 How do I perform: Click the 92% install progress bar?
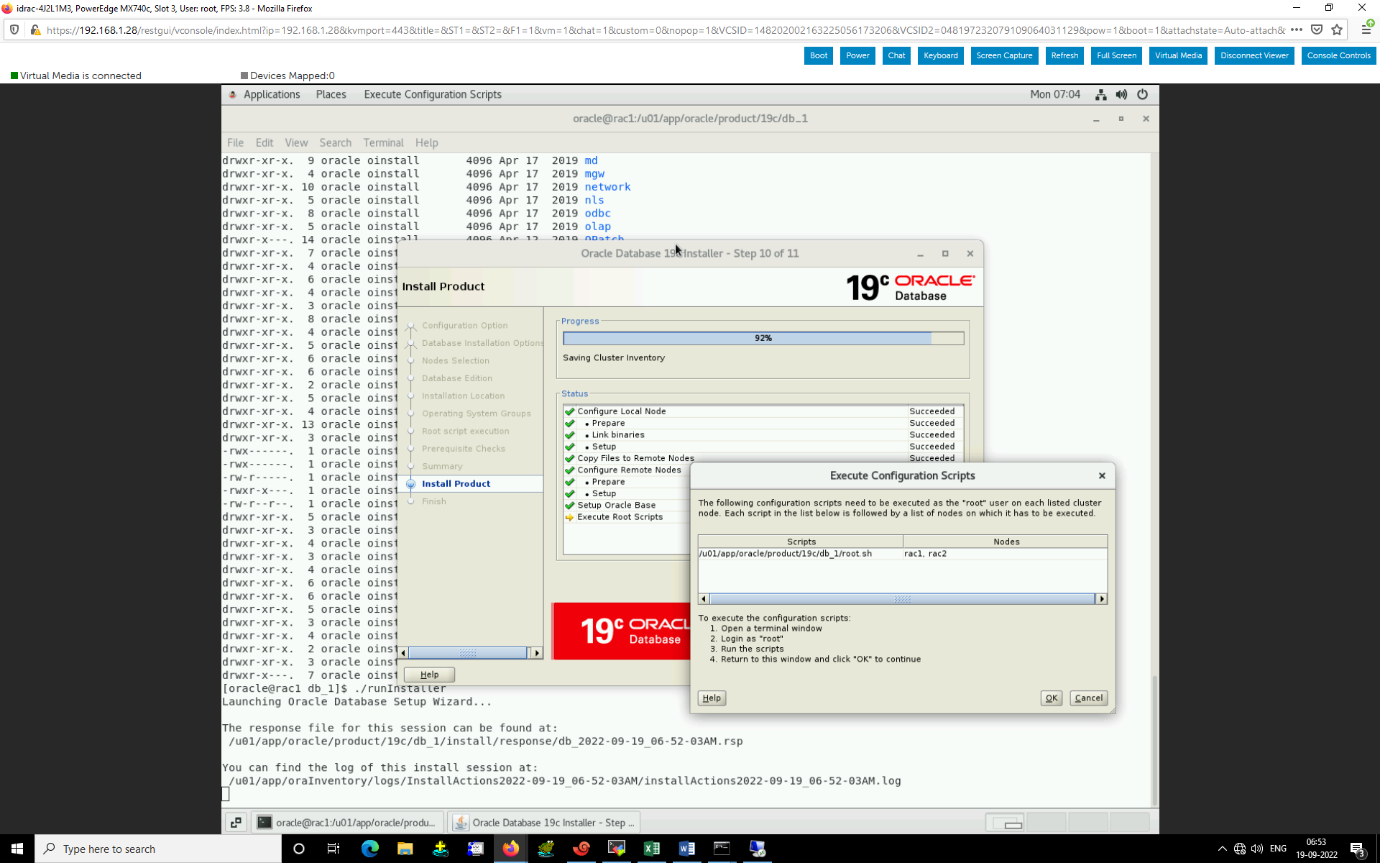click(763, 338)
